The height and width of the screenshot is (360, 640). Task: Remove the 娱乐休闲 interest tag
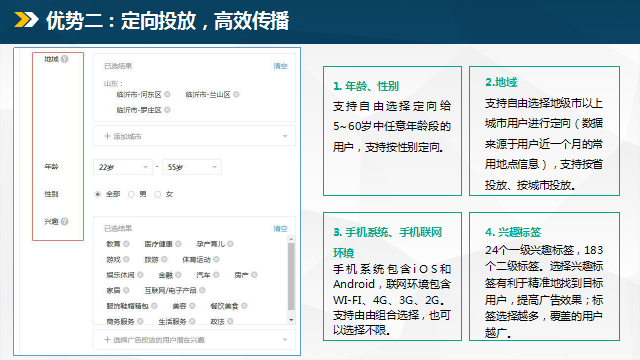140,275
